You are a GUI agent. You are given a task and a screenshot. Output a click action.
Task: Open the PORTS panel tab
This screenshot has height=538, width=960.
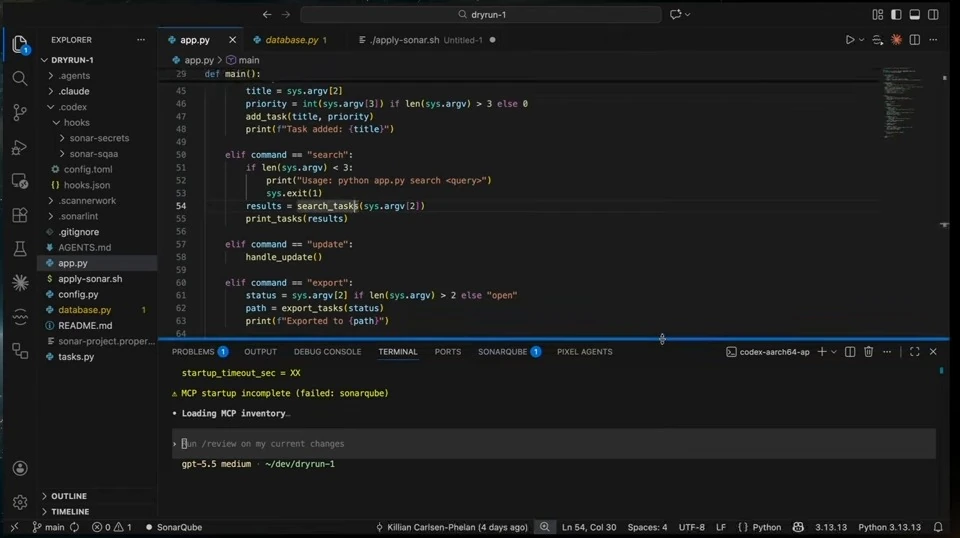[448, 351]
